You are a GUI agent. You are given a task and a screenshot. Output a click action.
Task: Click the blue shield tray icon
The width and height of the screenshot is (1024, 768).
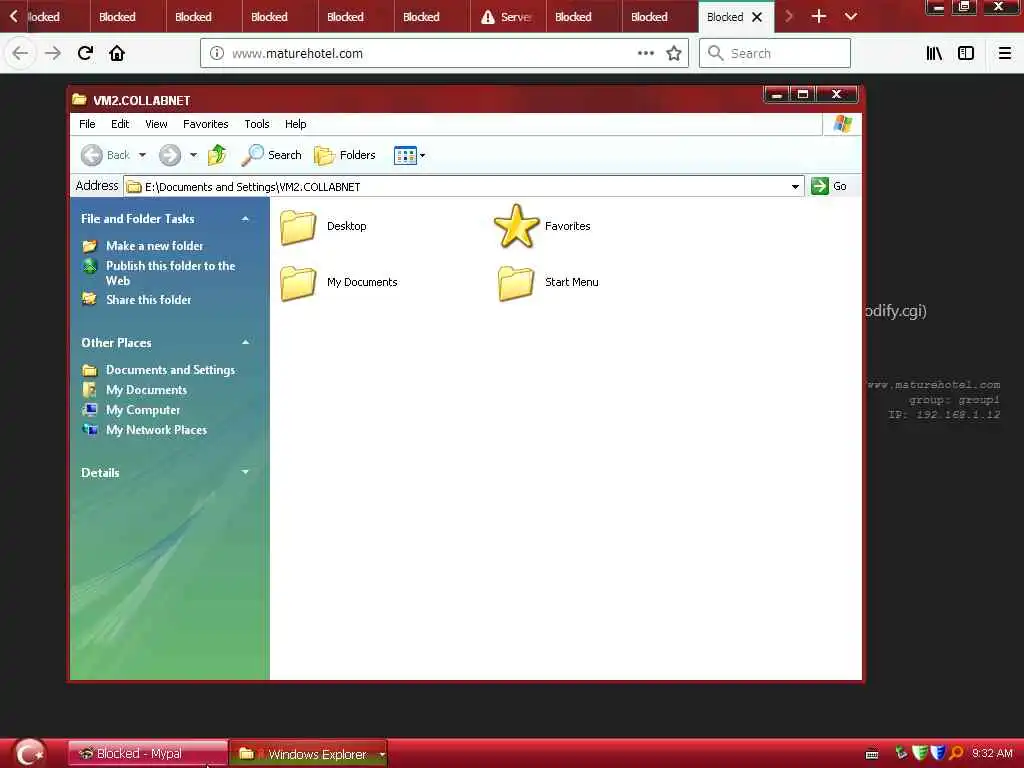[x=938, y=753]
